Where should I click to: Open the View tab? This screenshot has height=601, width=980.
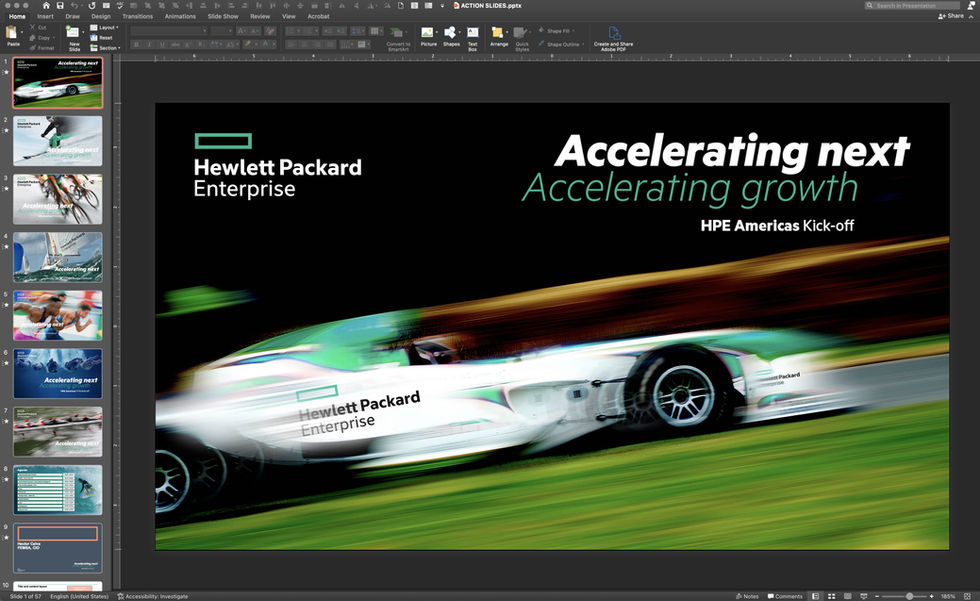[289, 16]
